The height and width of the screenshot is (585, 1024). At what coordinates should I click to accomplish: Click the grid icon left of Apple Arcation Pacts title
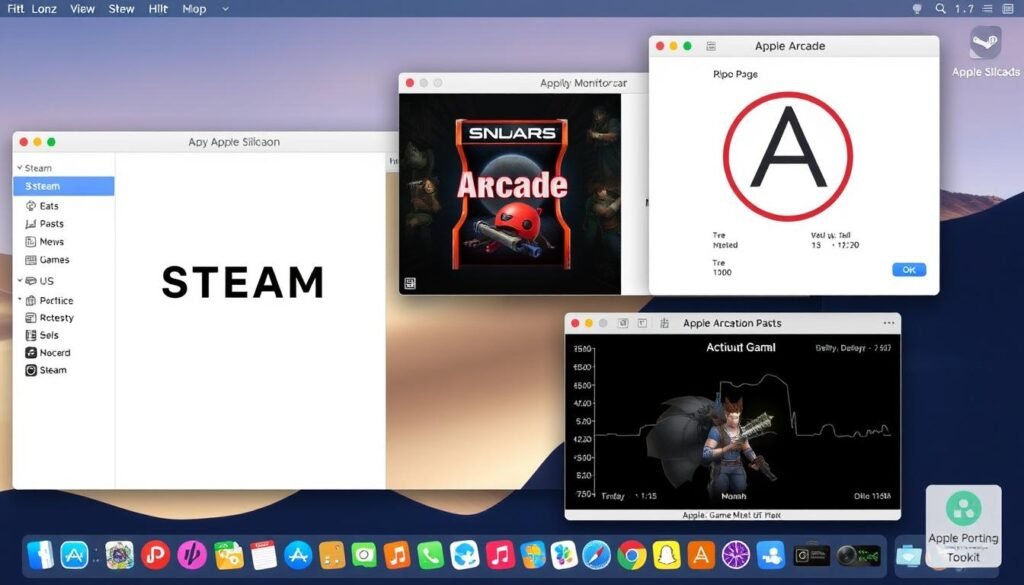tap(665, 323)
